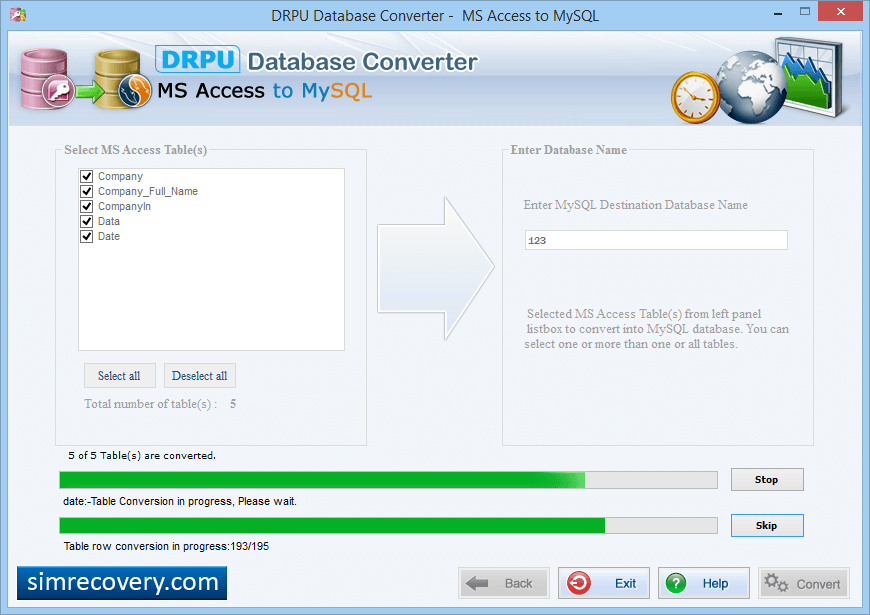This screenshot has height=615, width=870.
Task: Exit the database converter
Action: [x=604, y=583]
